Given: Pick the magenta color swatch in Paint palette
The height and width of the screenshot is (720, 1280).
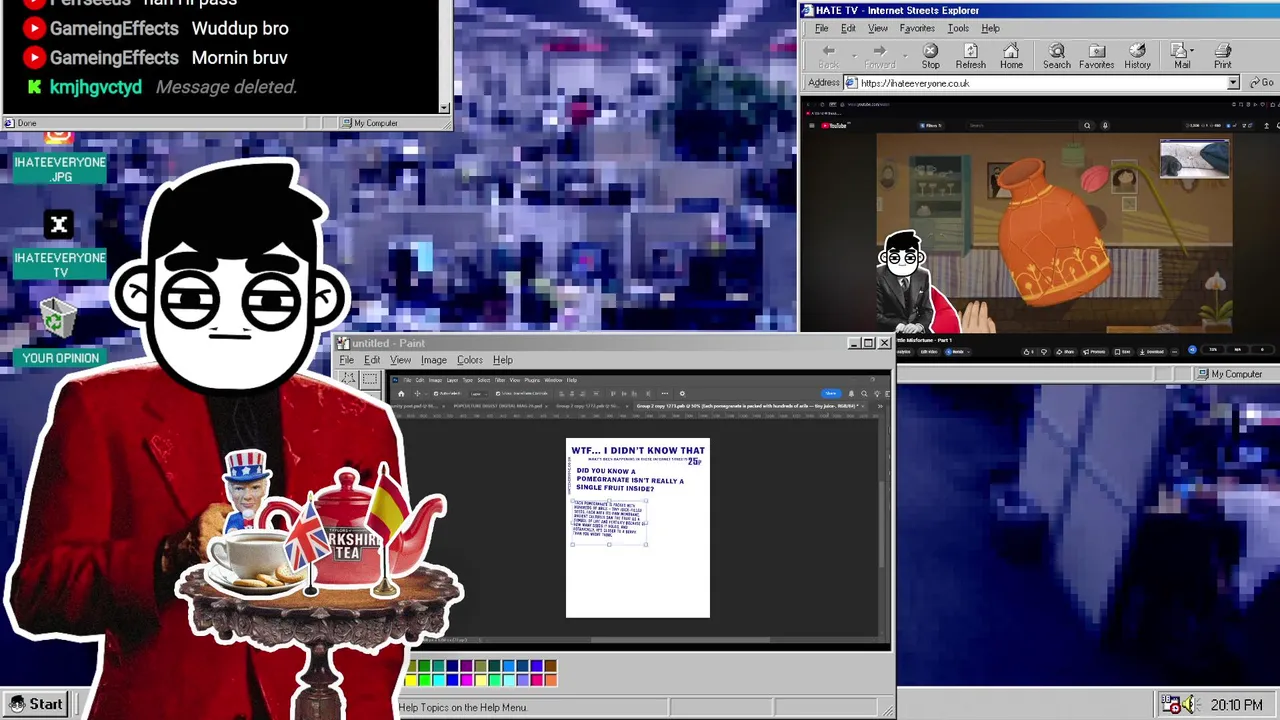Looking at the screenshot, I should 466,680.
